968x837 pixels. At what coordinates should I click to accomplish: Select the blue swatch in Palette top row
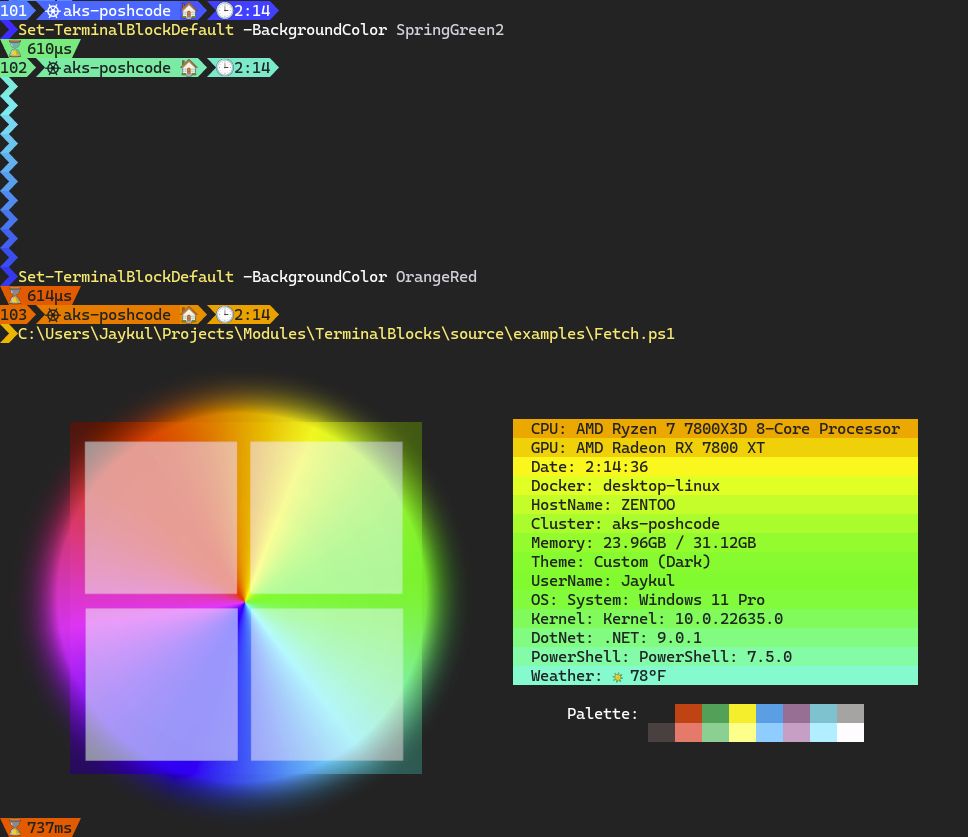[769, 714]
